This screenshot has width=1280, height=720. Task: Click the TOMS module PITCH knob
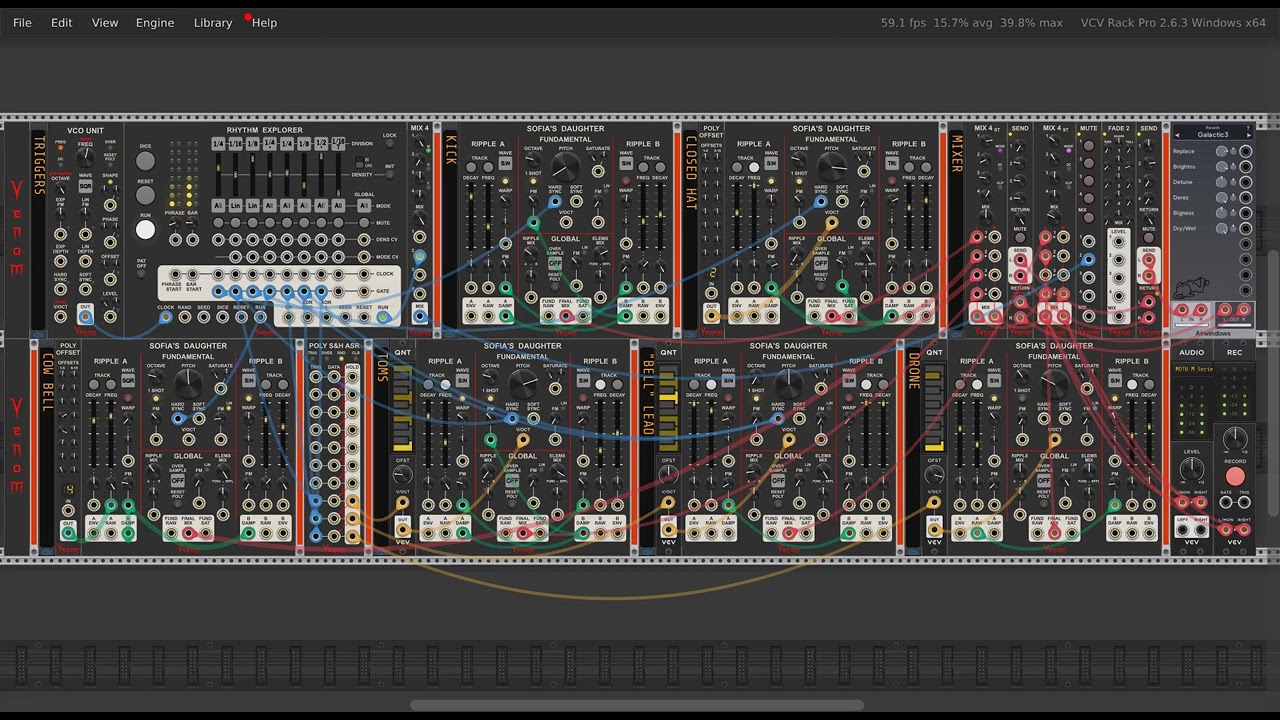coord(522,383)
